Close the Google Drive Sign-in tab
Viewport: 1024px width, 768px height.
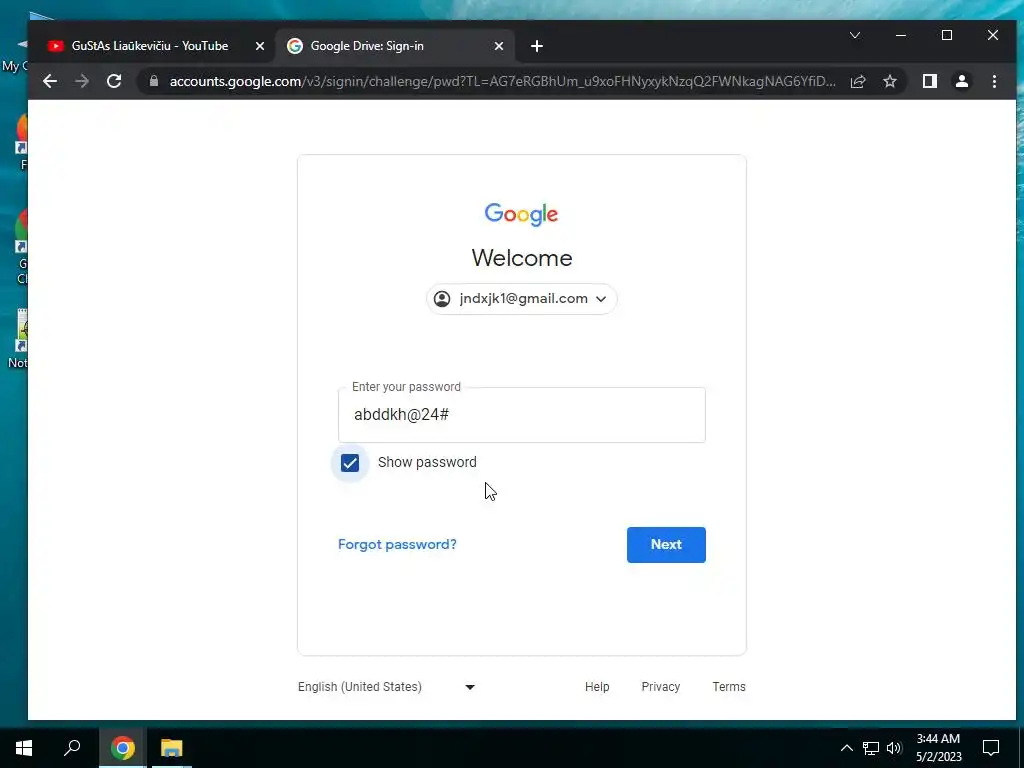[499, 46]
